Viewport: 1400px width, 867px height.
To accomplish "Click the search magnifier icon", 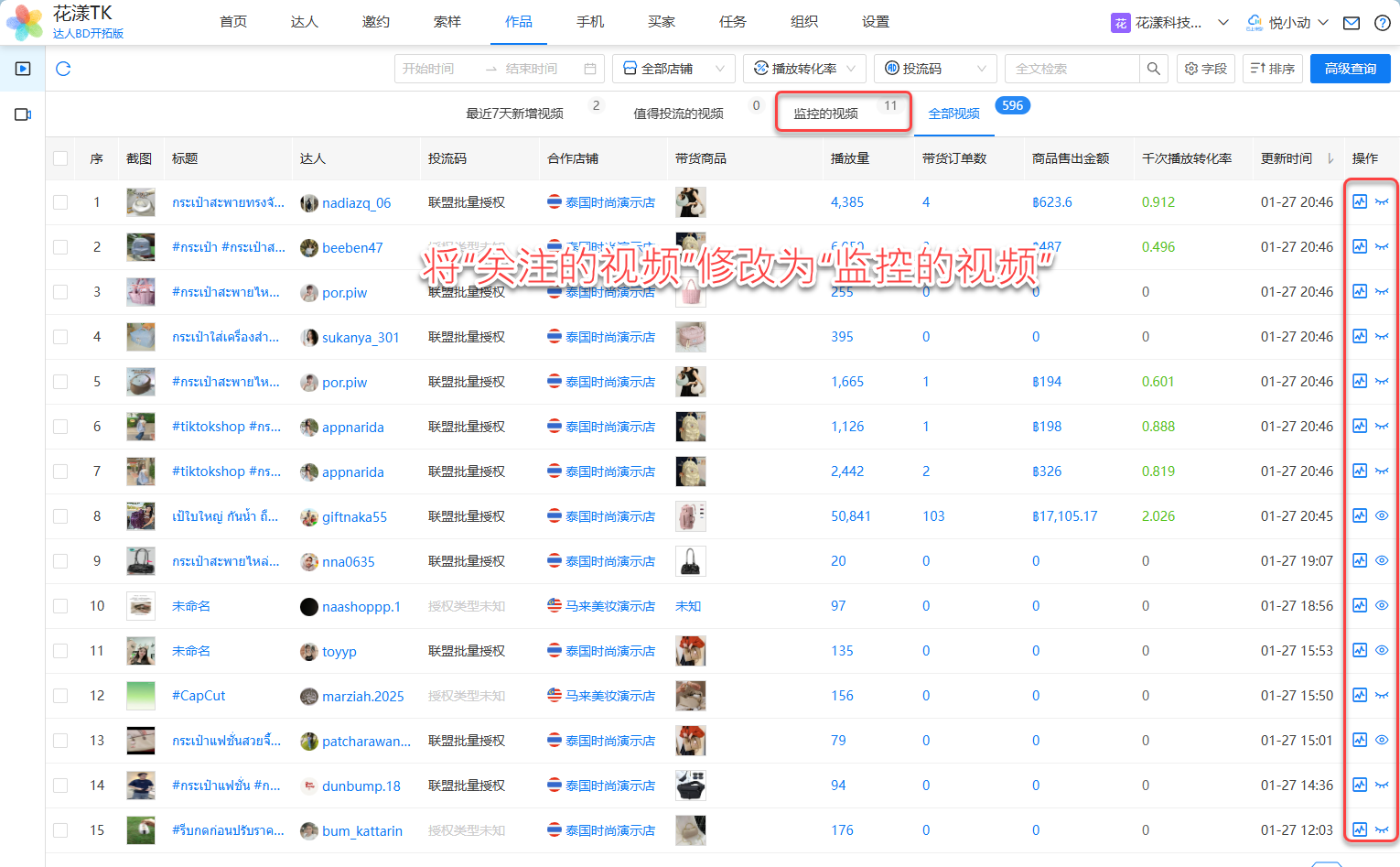I will coord(1153,69).
